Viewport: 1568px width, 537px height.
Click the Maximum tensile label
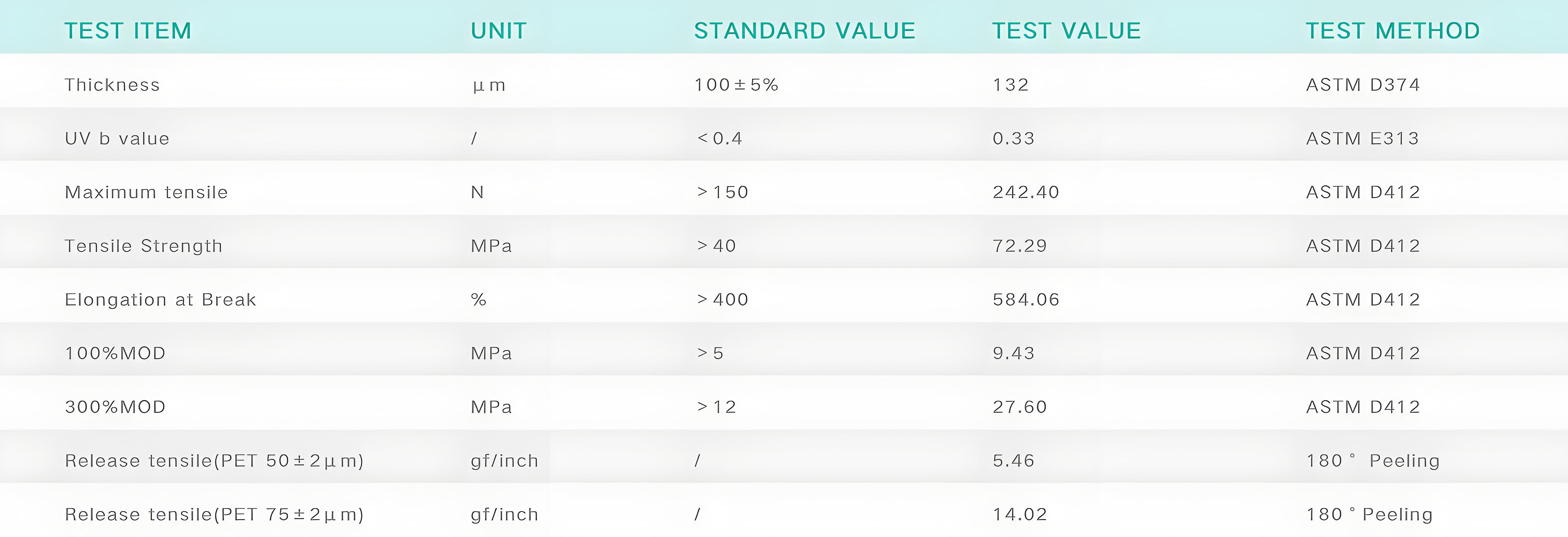[146, 193]
